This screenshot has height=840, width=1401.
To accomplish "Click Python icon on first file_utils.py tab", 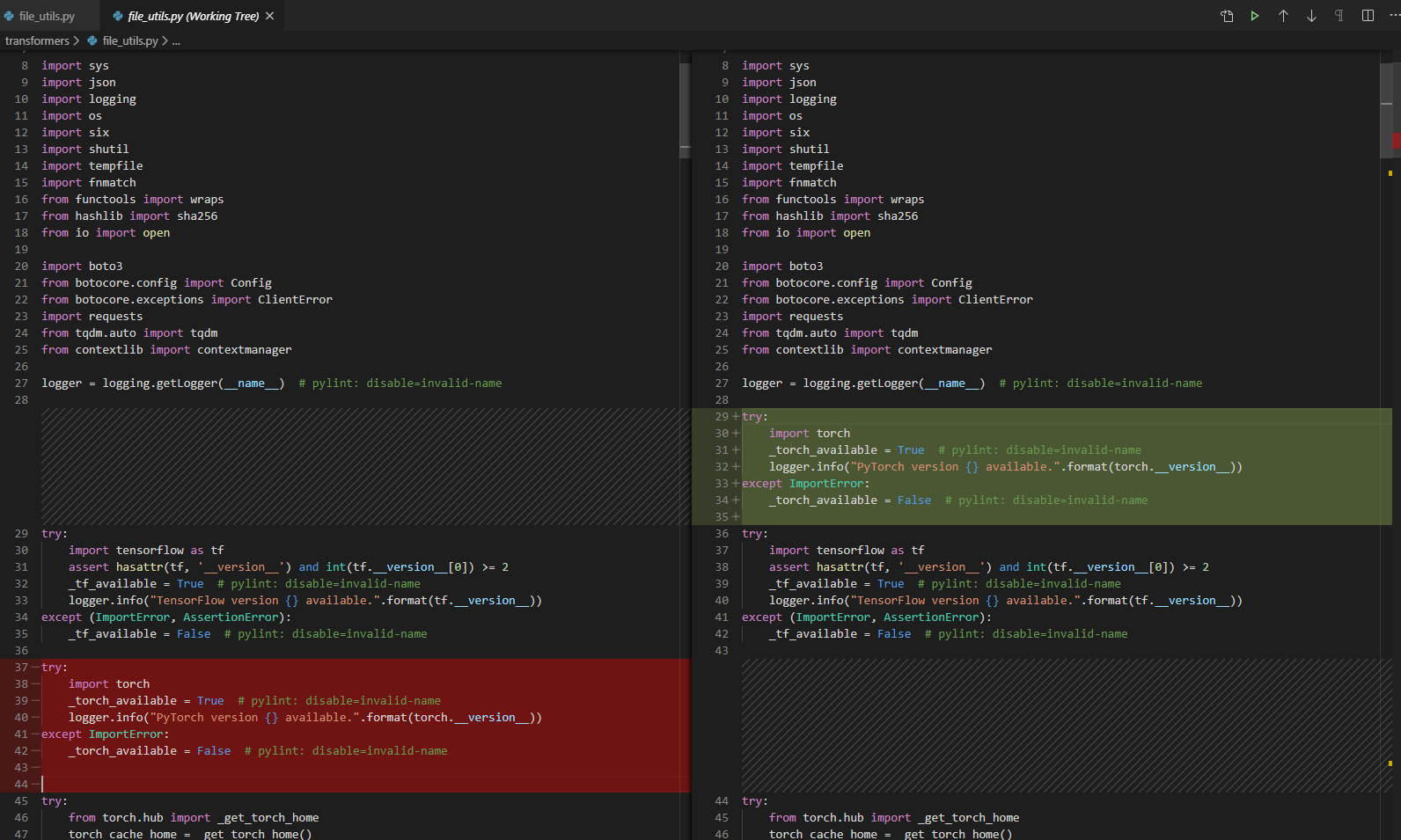I will [9, 16].
